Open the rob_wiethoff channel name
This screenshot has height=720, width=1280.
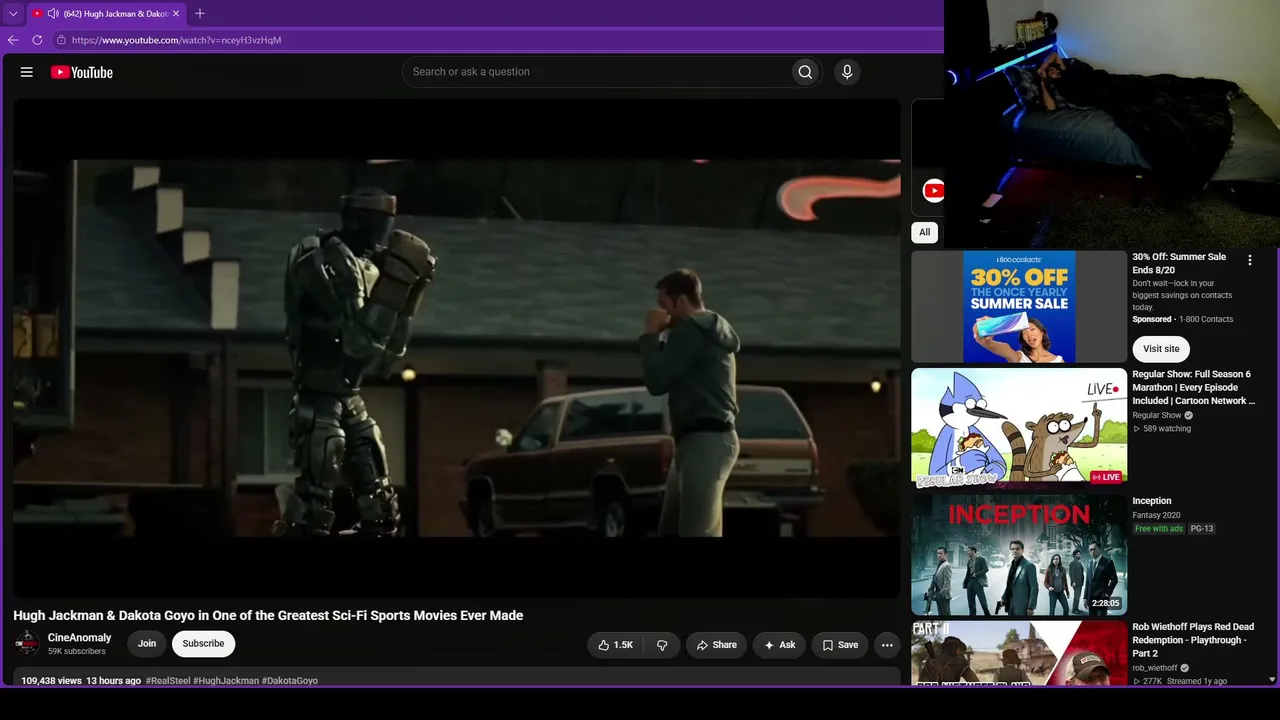[x=1155, y=668]
